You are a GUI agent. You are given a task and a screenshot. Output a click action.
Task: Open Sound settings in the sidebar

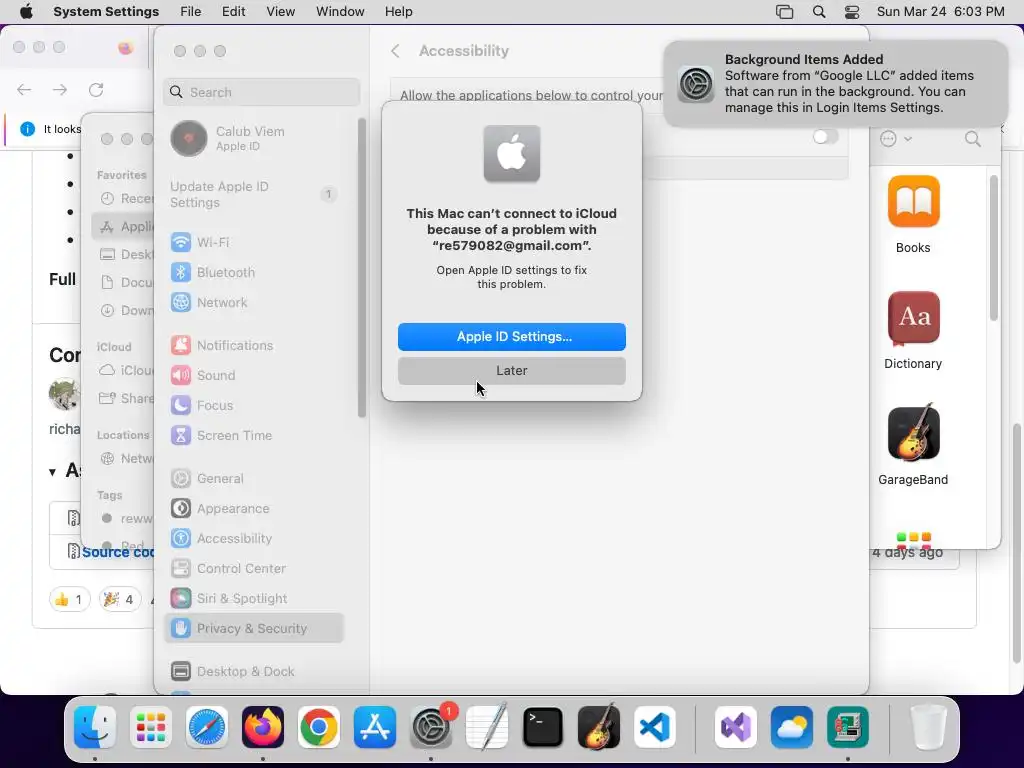click(x=253, y=376)
